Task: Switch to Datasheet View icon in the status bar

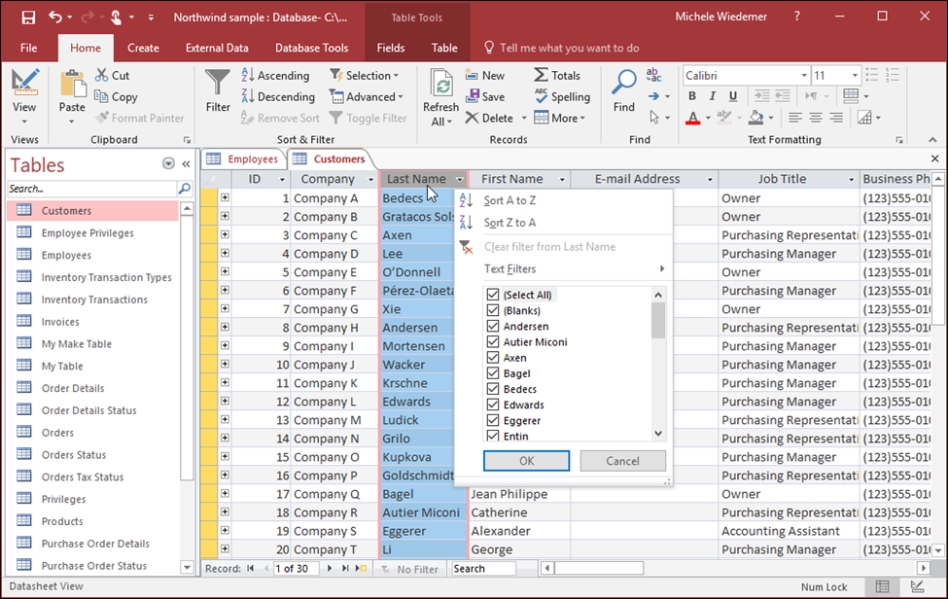Action: point(882,586)
